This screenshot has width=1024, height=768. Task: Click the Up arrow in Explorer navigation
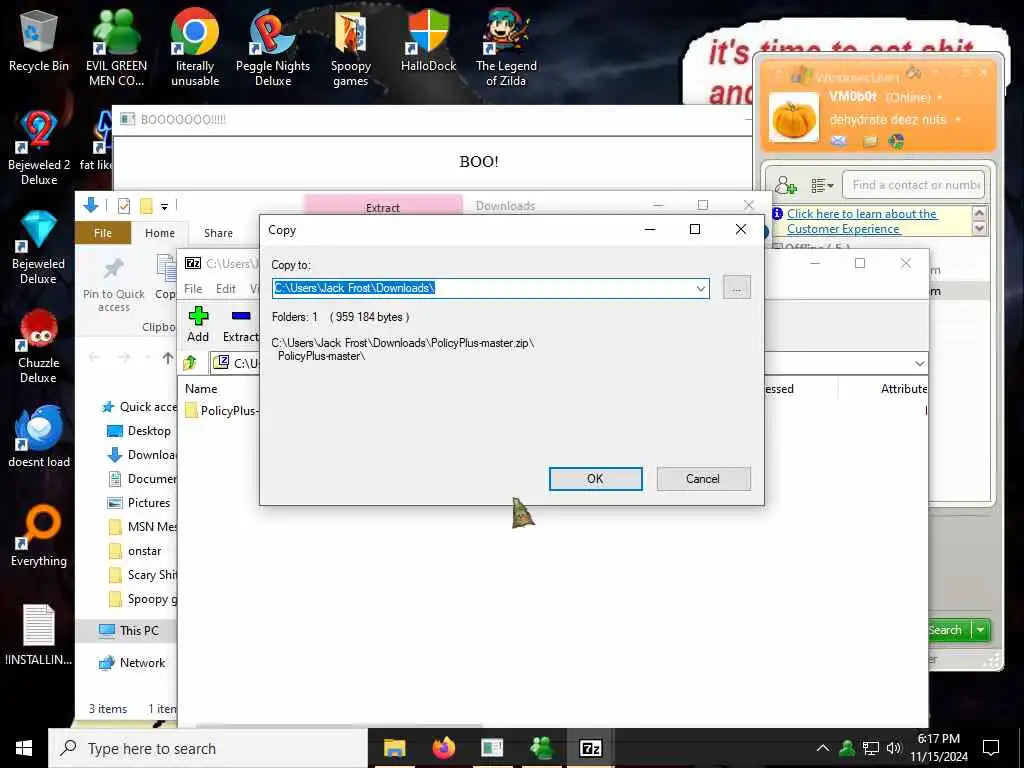coord(168,358)
